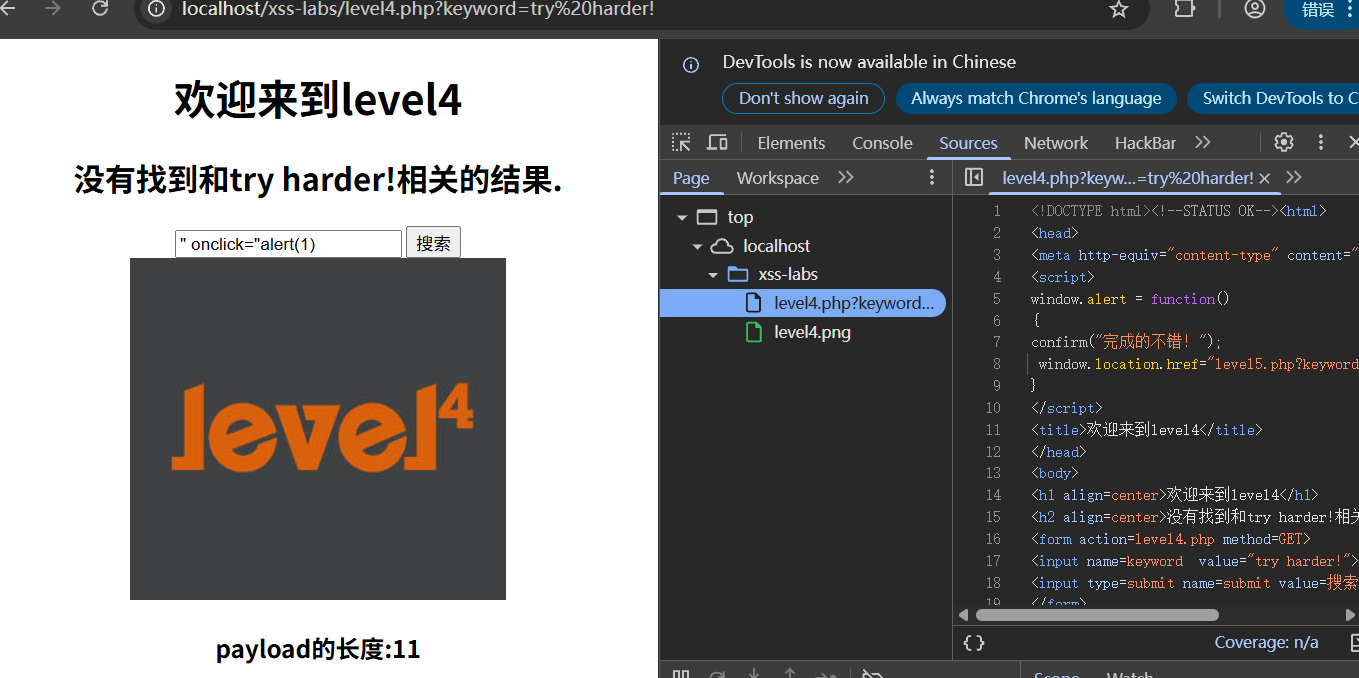Reload the page with browser refresh icon

100,9
